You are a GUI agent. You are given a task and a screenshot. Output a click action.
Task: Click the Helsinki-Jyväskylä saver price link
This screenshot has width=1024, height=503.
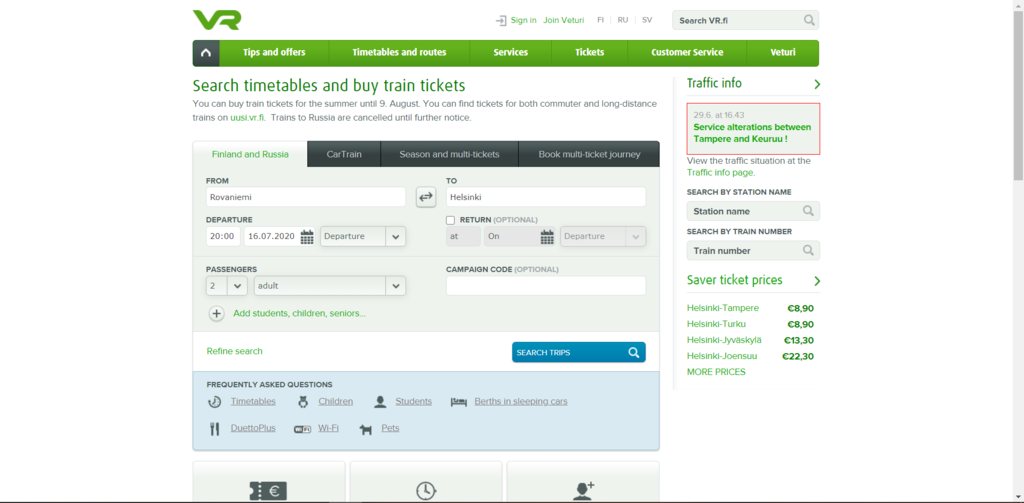point(724,340)
